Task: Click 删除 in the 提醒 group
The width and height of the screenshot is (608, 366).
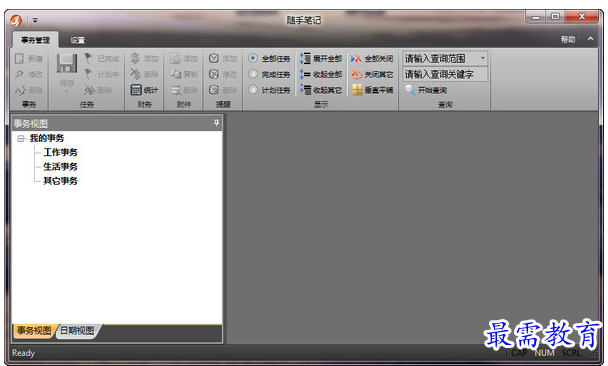Action: pyautogui.click(x=223, y=90)
